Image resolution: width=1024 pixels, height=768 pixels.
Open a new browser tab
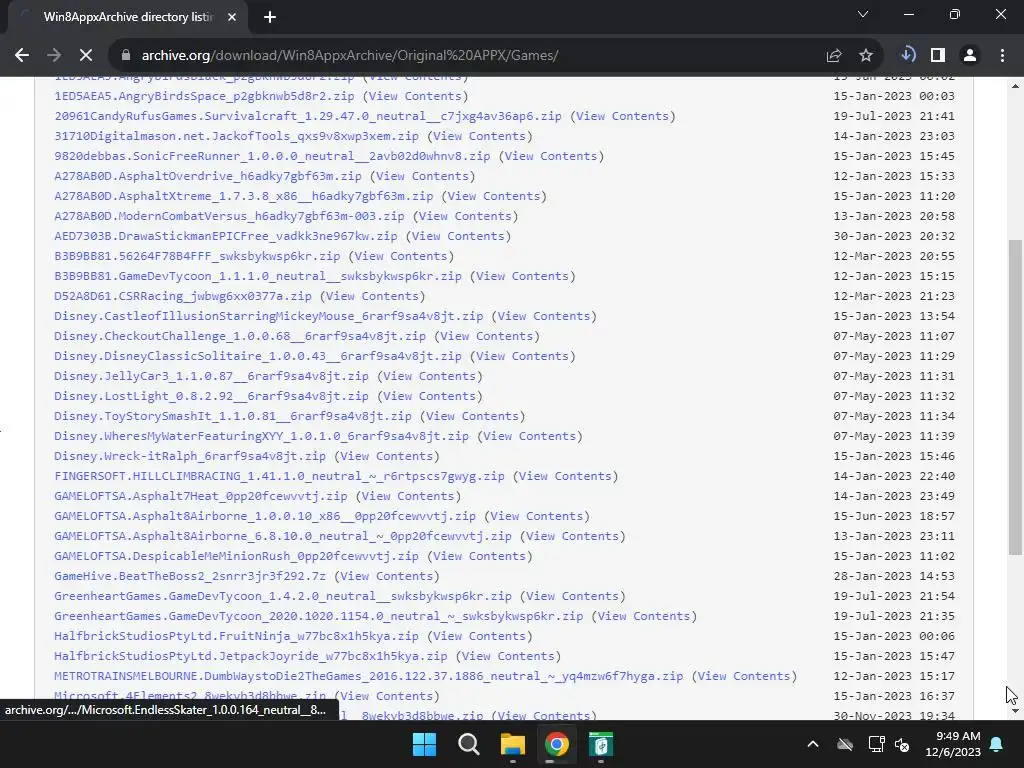pos(270,17)
